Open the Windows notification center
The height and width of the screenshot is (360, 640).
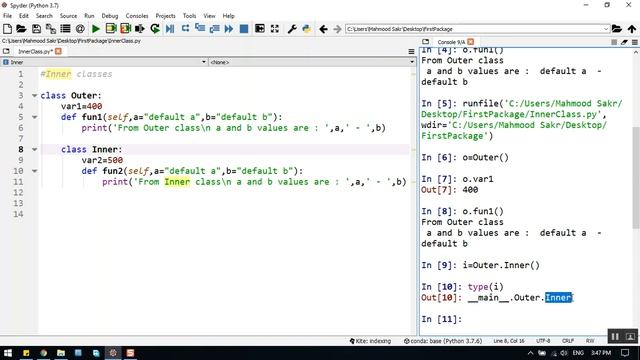(625, 353)
